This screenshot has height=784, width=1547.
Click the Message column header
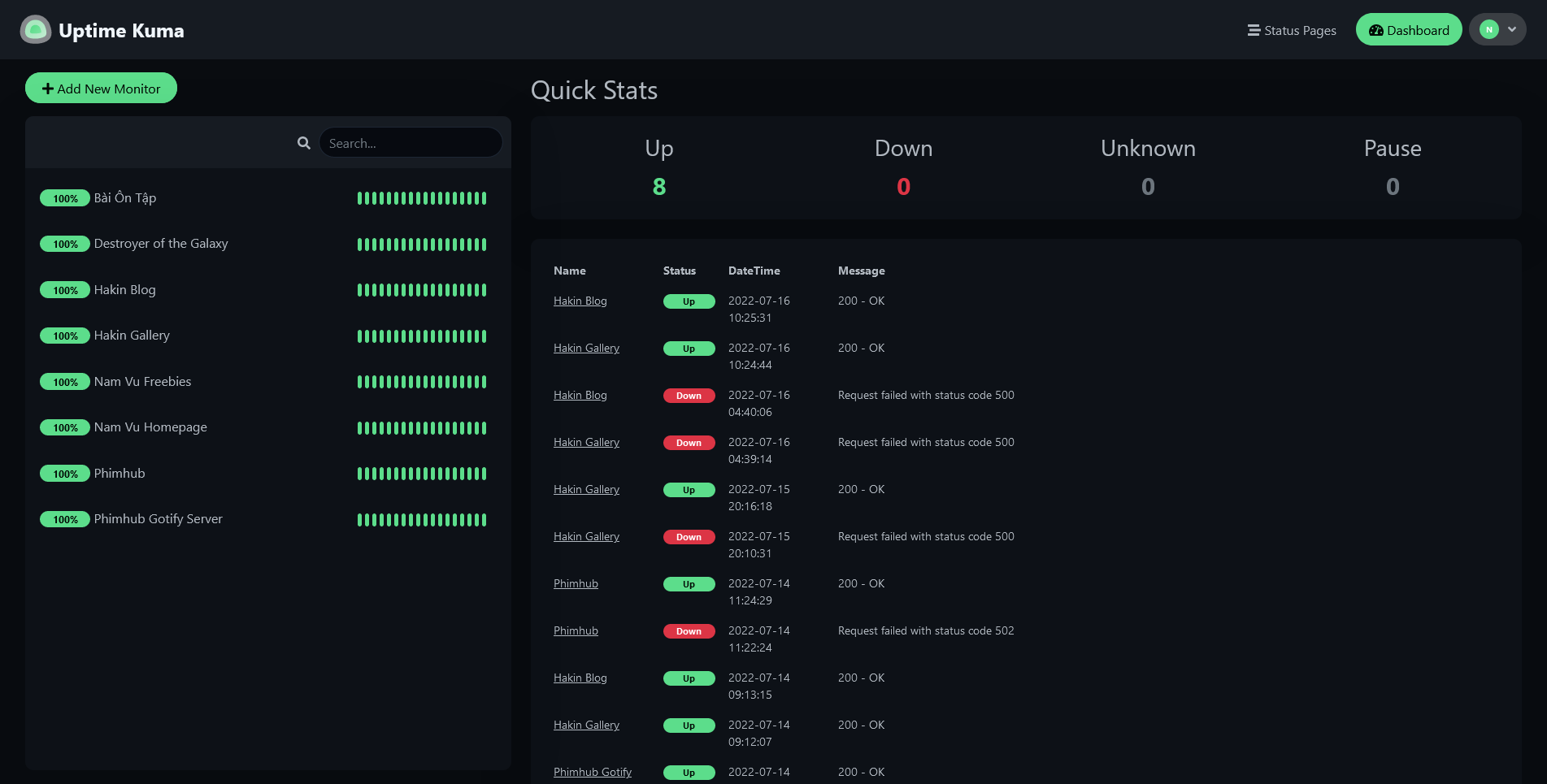point(862,271)
